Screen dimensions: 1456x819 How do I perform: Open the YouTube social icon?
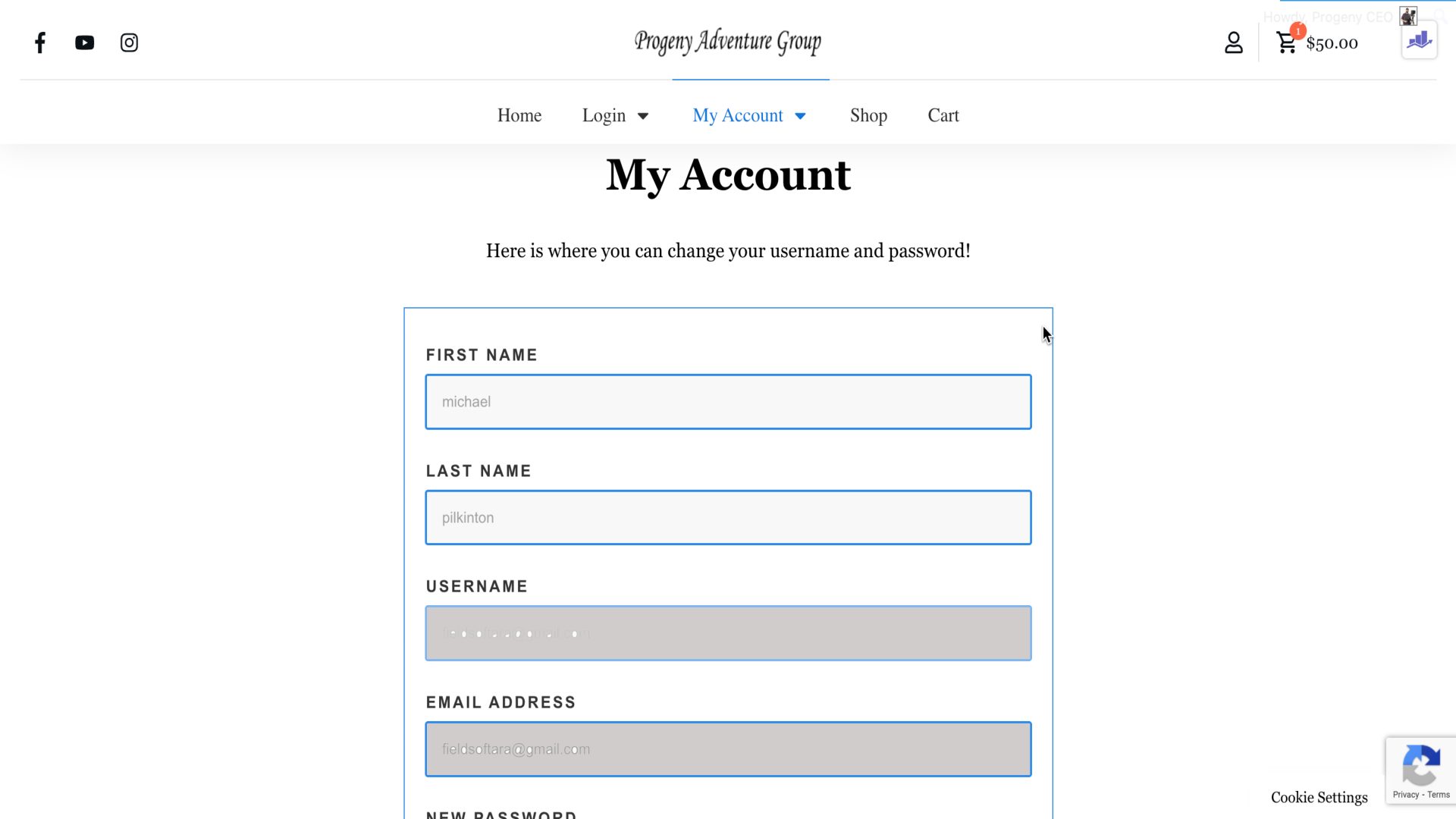coord(84,43)
